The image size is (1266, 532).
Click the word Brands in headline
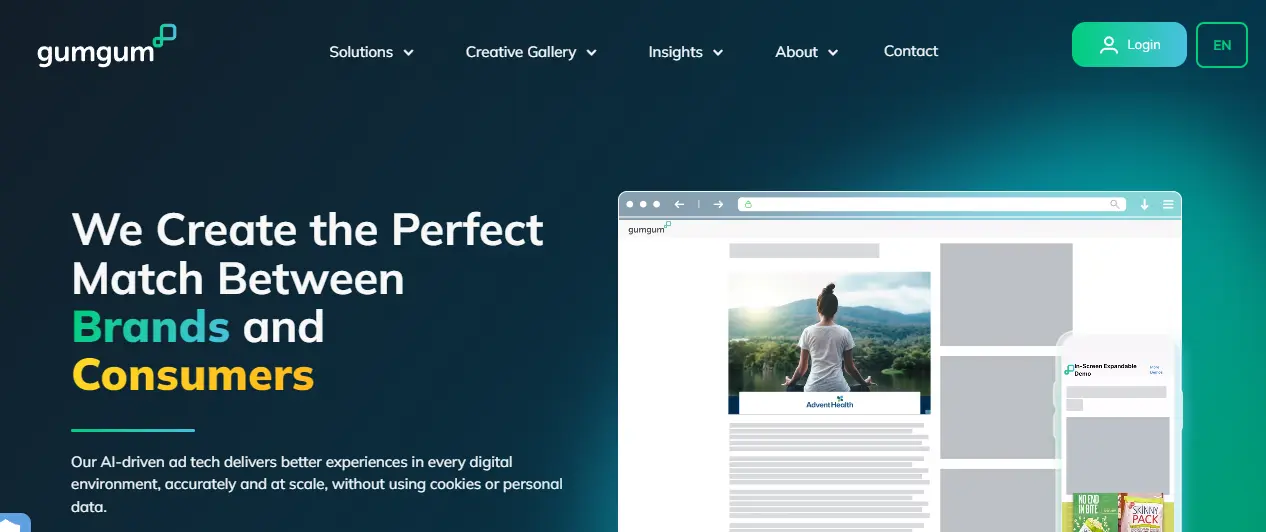pos(150,327)
